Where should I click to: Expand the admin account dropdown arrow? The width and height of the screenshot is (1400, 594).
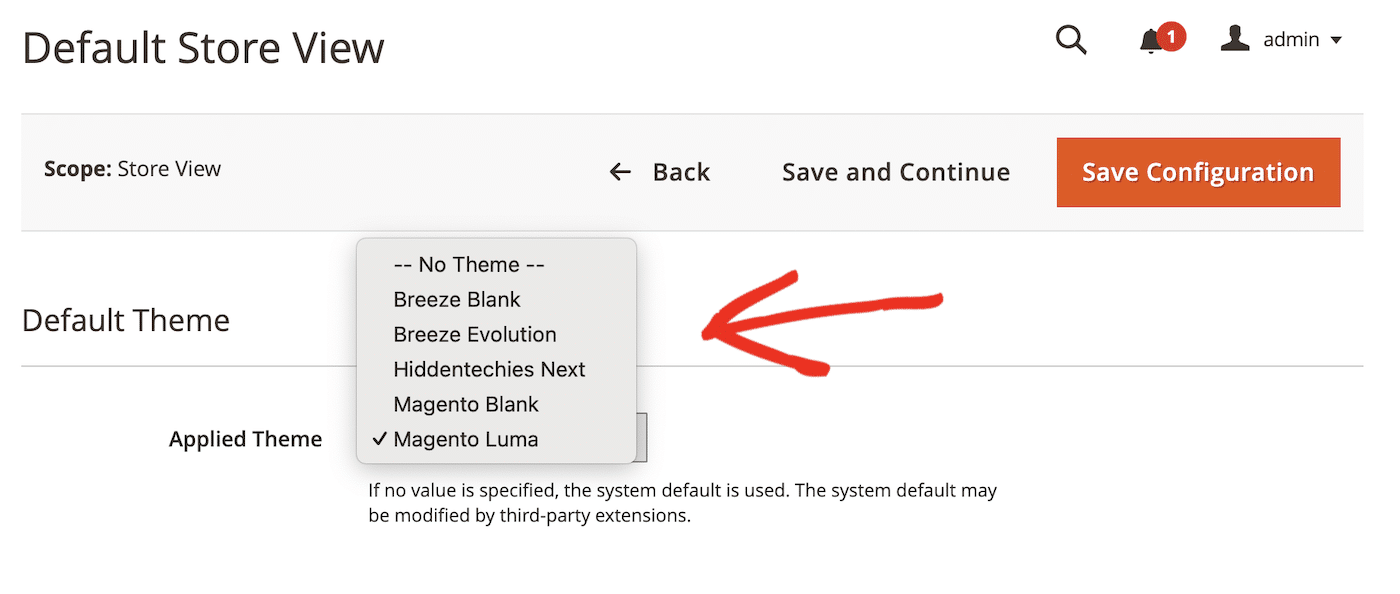(x=1336, y=41)
